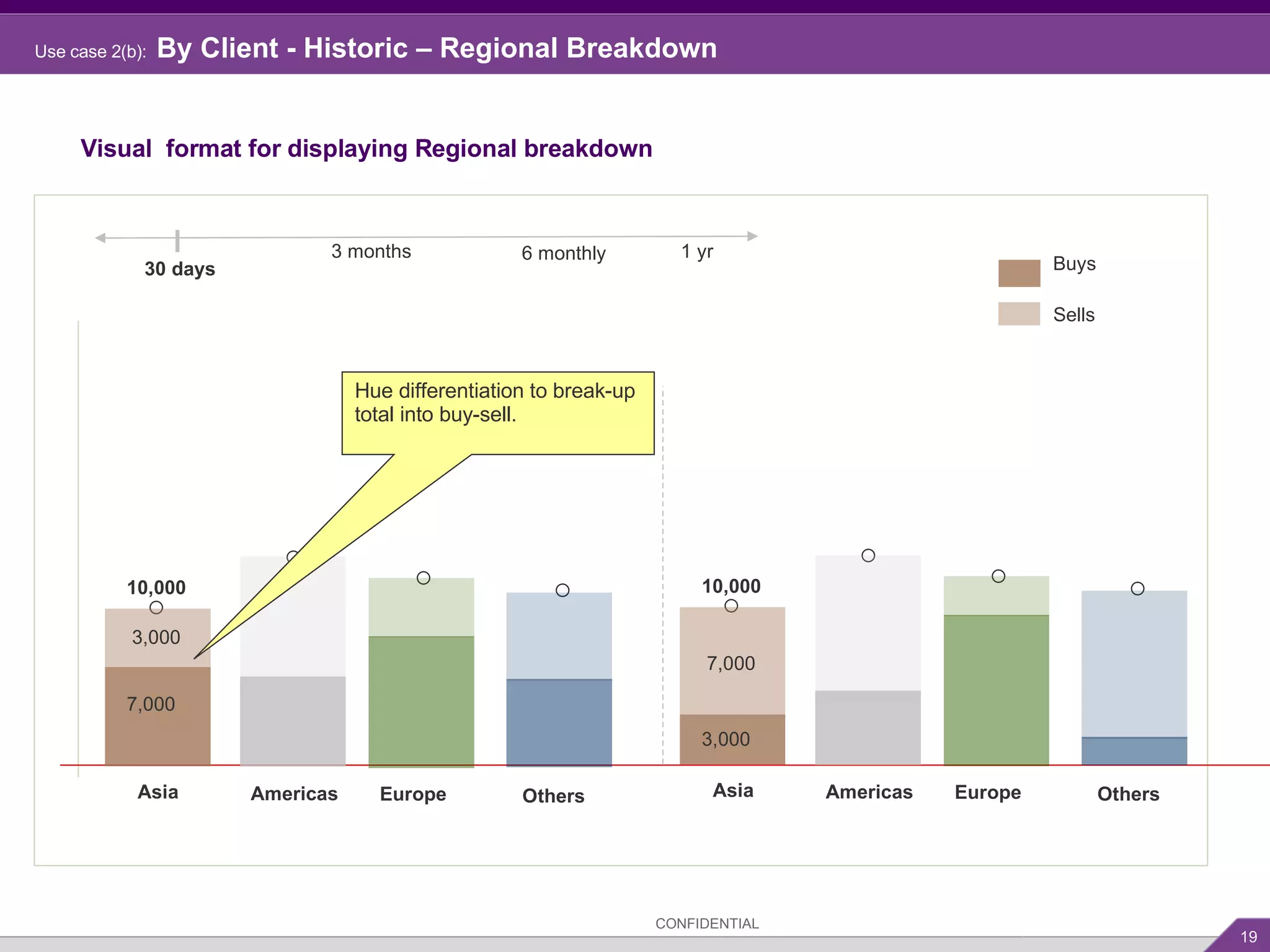Click the yellow hue differentiation callout
Image resolution: width=1270 pixels, height=952 pixels.
click(x=497, y=413)
